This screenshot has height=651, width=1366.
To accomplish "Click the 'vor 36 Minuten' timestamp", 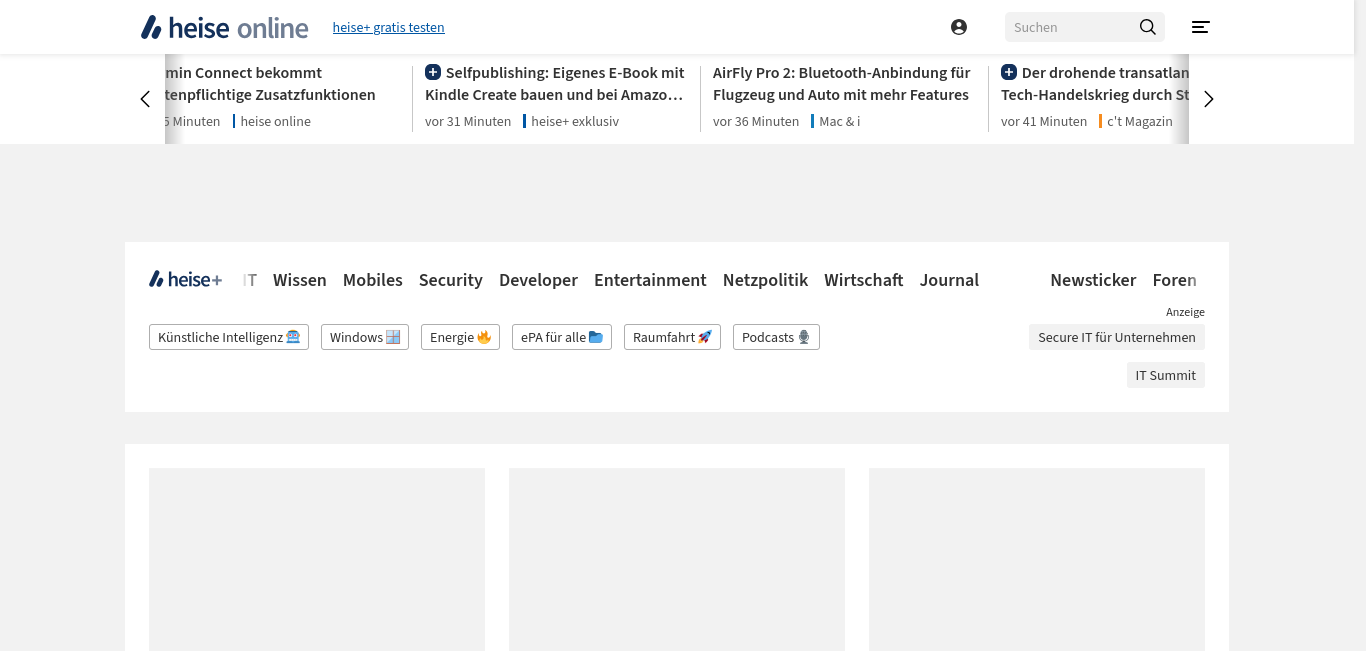I will point(756,121).
